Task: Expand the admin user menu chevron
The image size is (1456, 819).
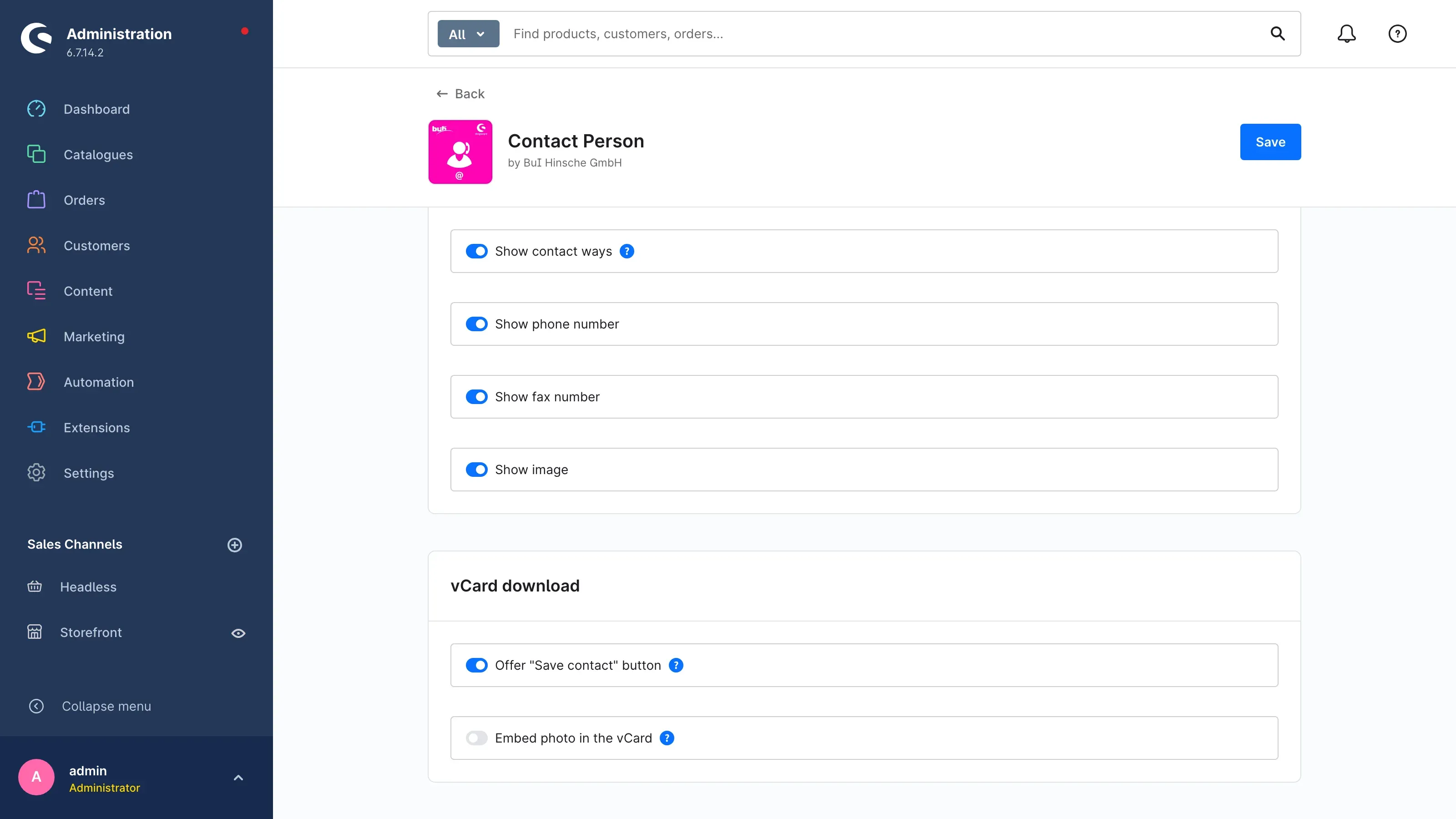Action: tap(238, 778)
